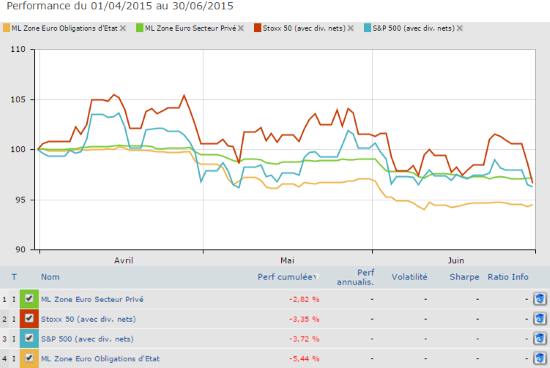Remove Stoxx 50 series via its X
Screen dimensions: 550x368
[x=350, y=28]
